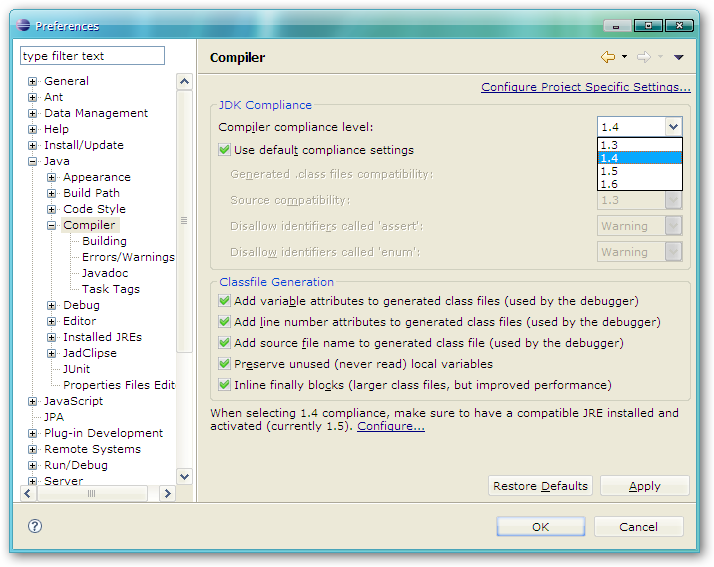Click horizontal scrollbar right arrow
This screenshot has width=714, height=567.
click(167, 493)
